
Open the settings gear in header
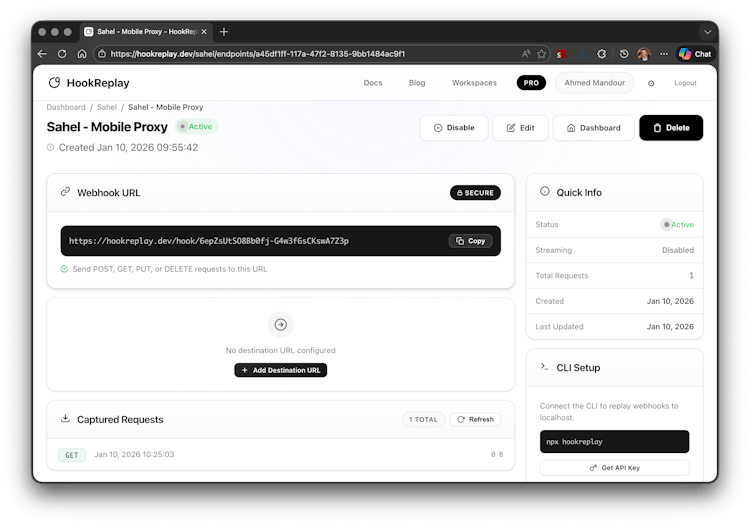[651, 83]
